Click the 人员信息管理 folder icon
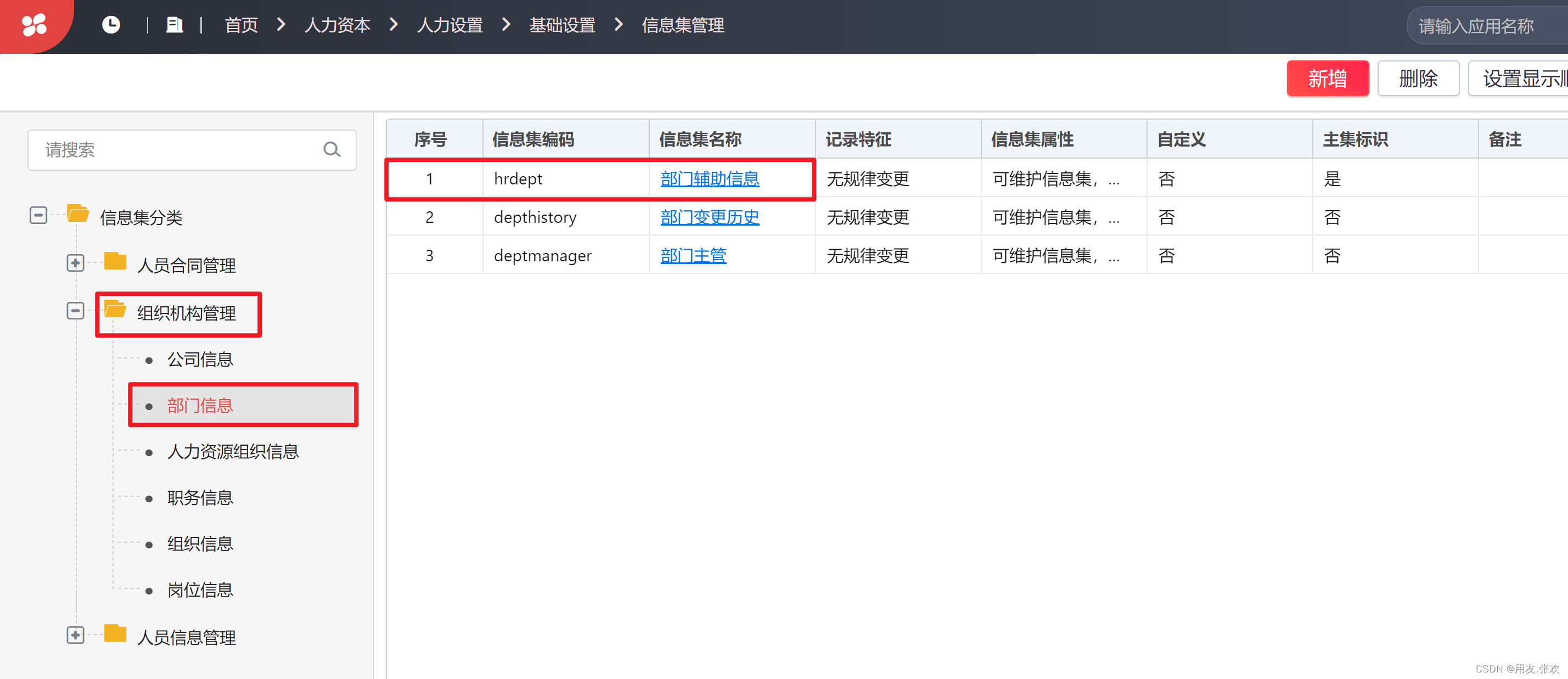The image size is (1568, 679). [x=115, y=634]
